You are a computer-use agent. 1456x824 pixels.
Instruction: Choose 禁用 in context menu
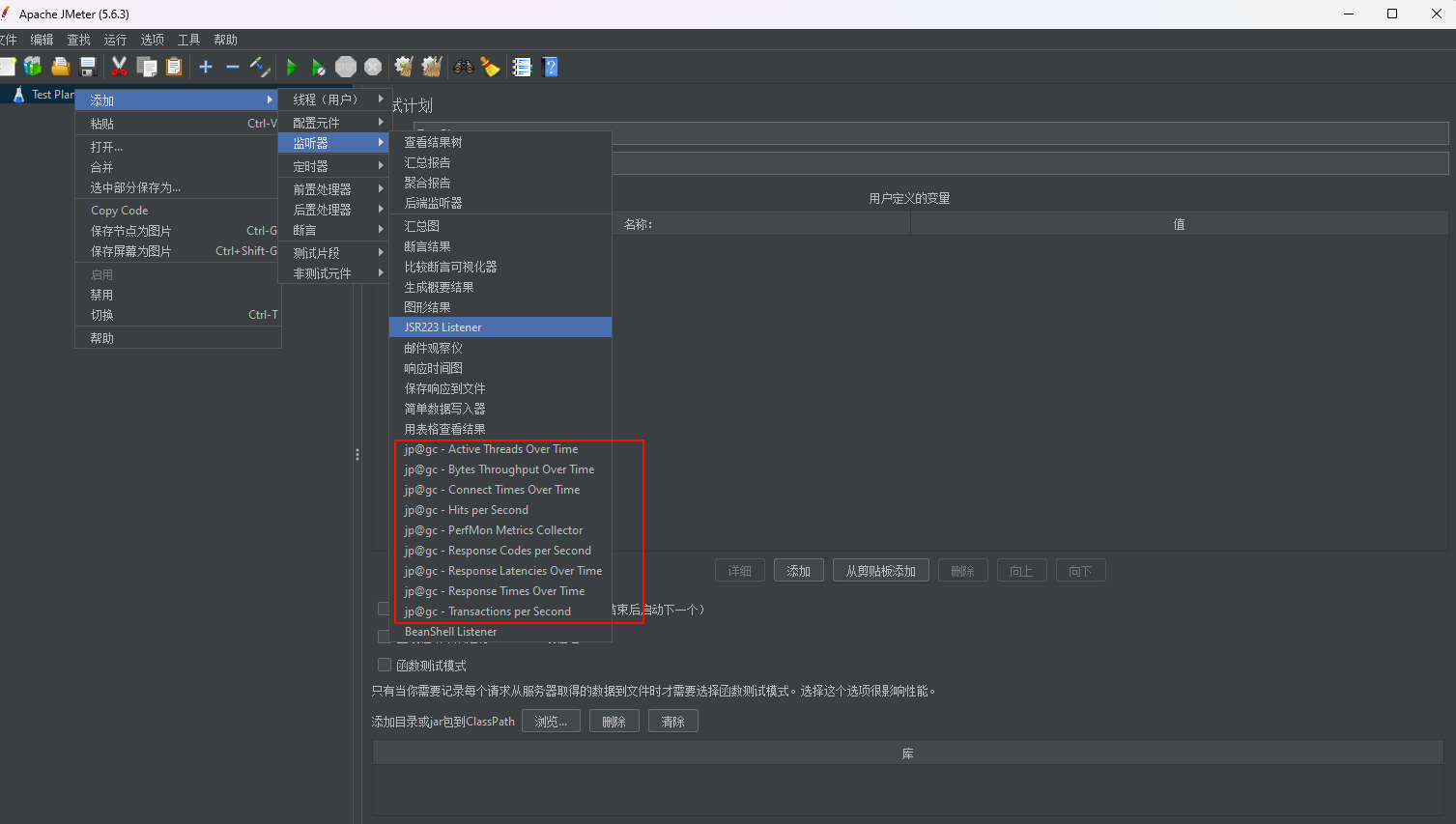click(x=178, y=295)
